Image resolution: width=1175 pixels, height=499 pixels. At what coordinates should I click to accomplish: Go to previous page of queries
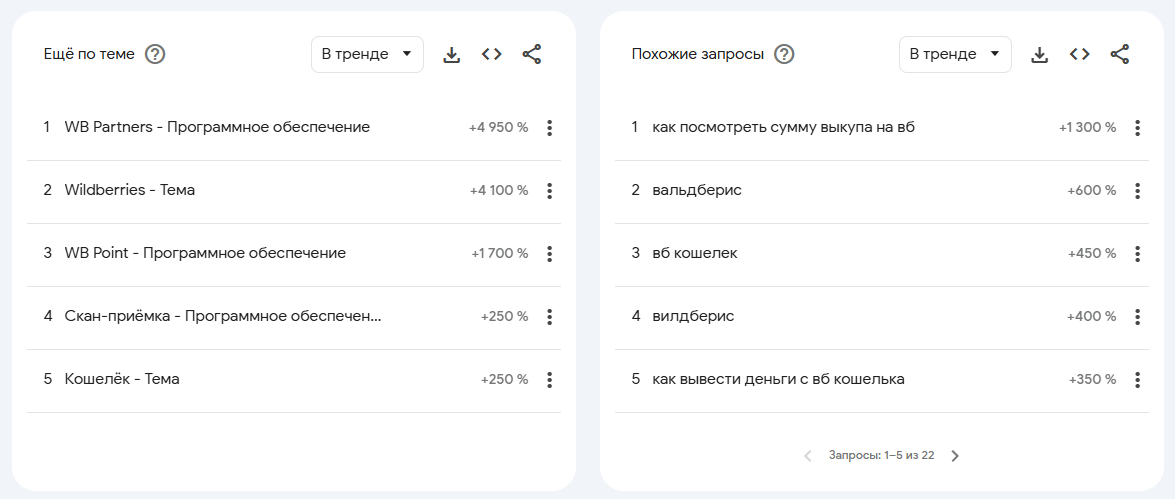[x=808, y=456]
